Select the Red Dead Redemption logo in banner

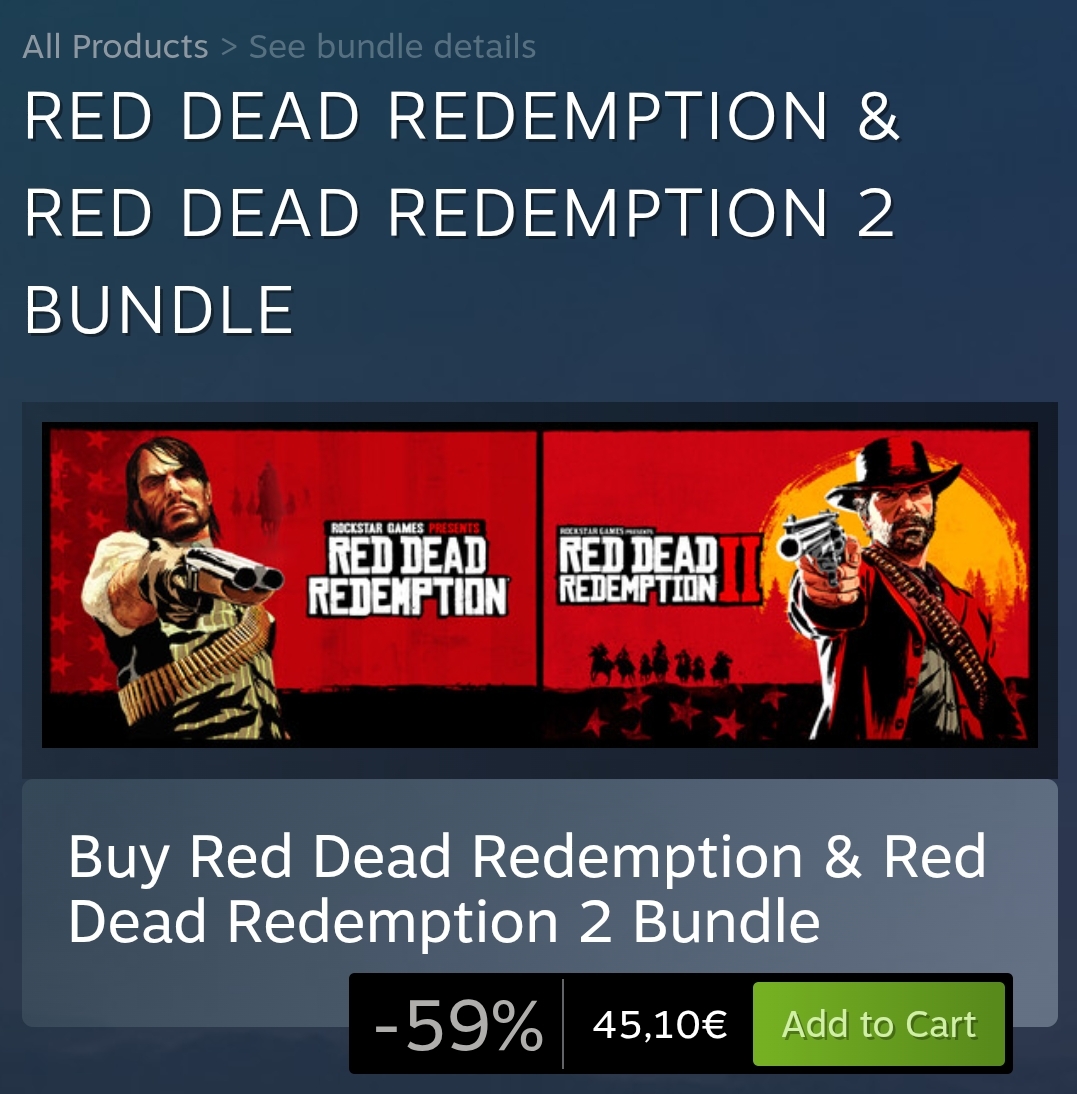coord(408,571)
